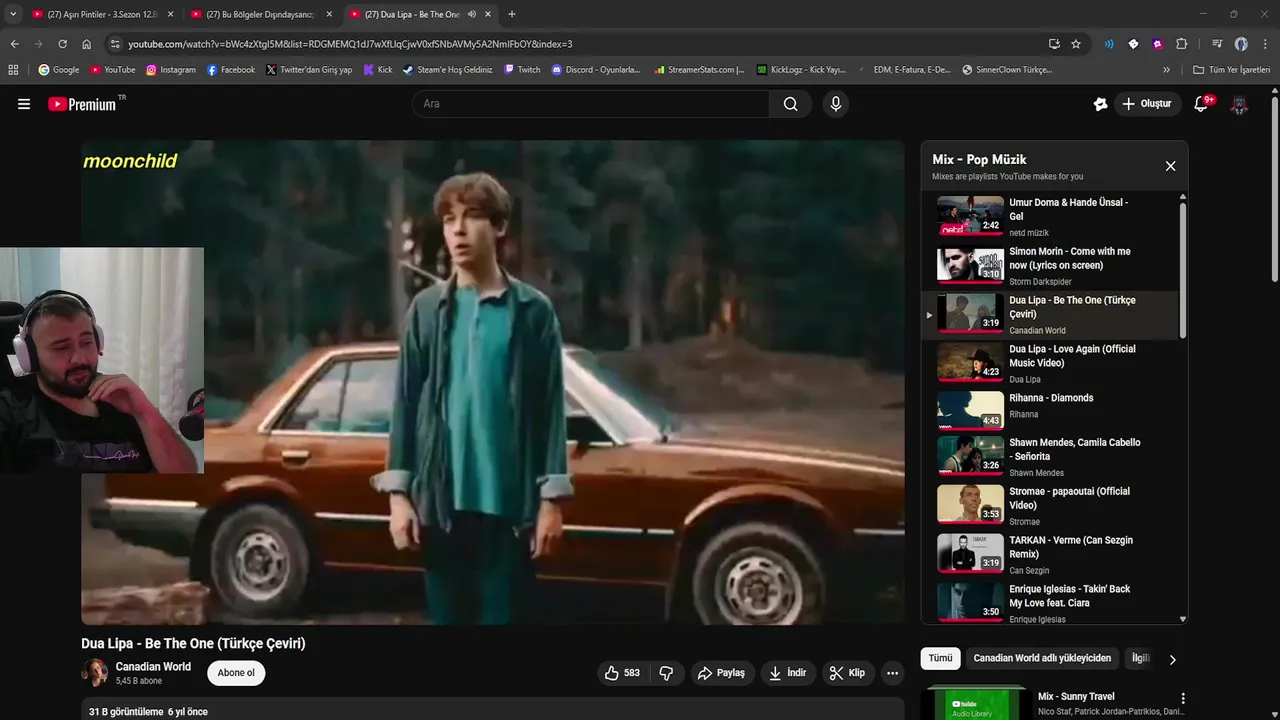
Task: Mute the Dua Lipa tab audio
Action: 472,14
